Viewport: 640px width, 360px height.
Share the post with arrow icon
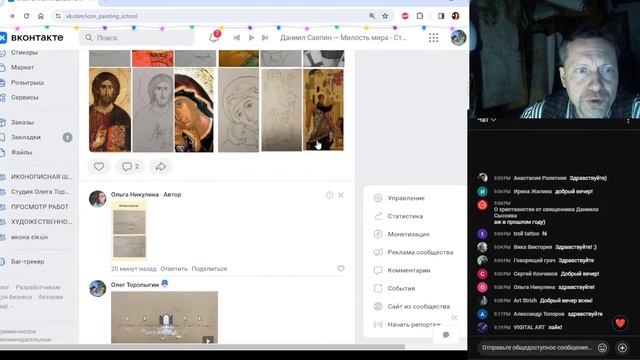[x=160, y=167]
